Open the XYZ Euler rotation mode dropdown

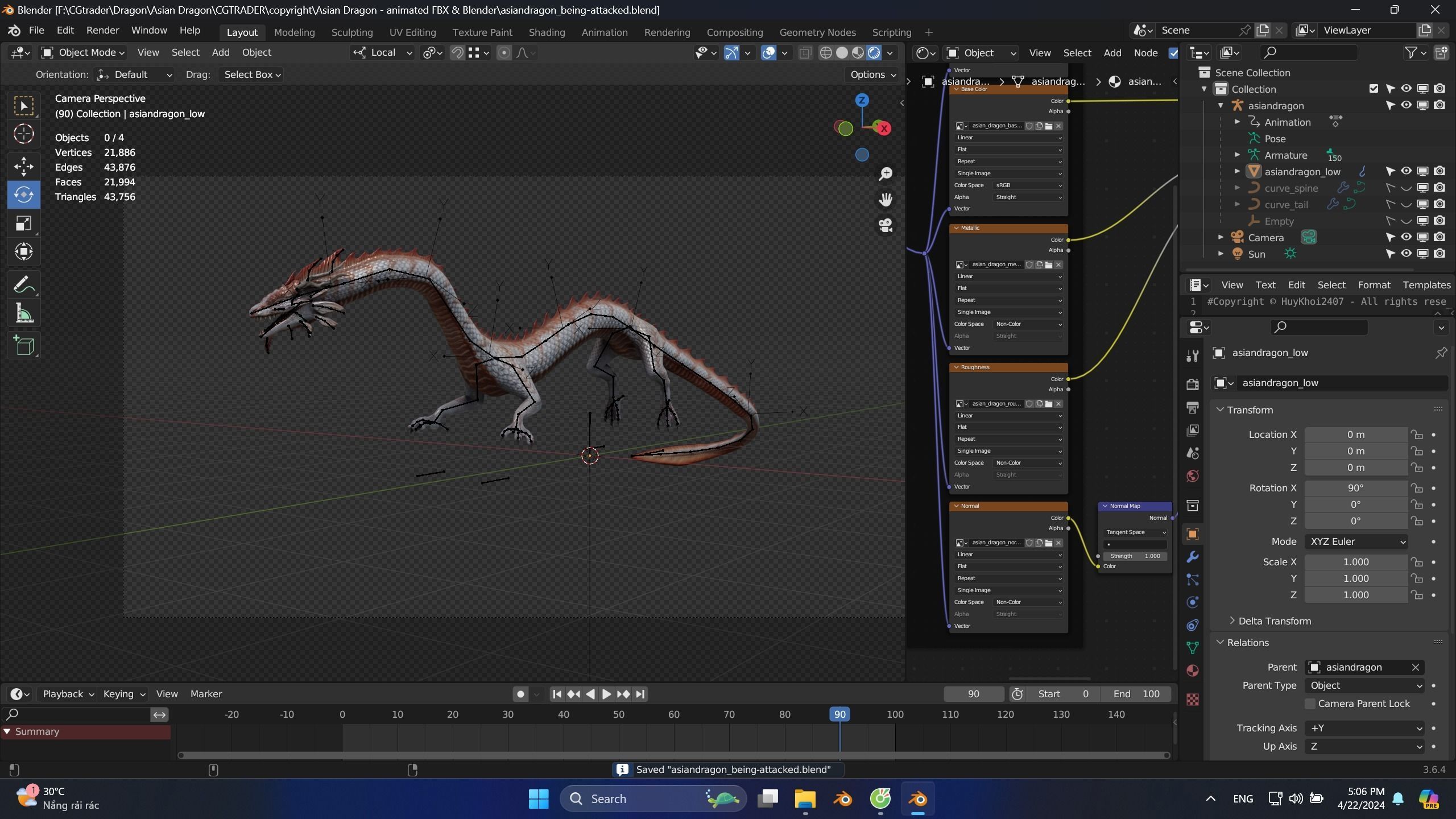1356,542
